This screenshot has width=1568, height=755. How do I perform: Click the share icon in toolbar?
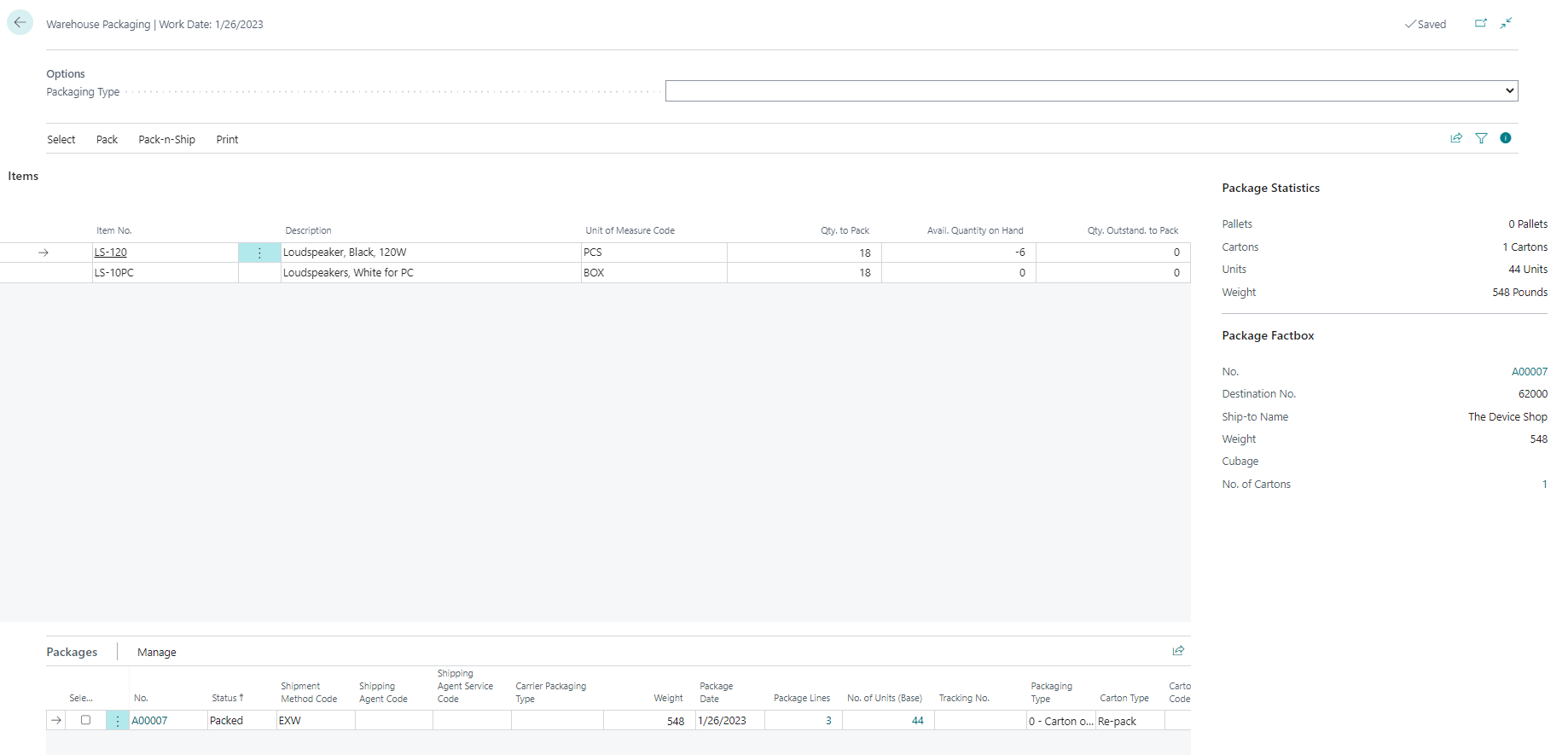pyautogui.click(x=1456, y=138)
